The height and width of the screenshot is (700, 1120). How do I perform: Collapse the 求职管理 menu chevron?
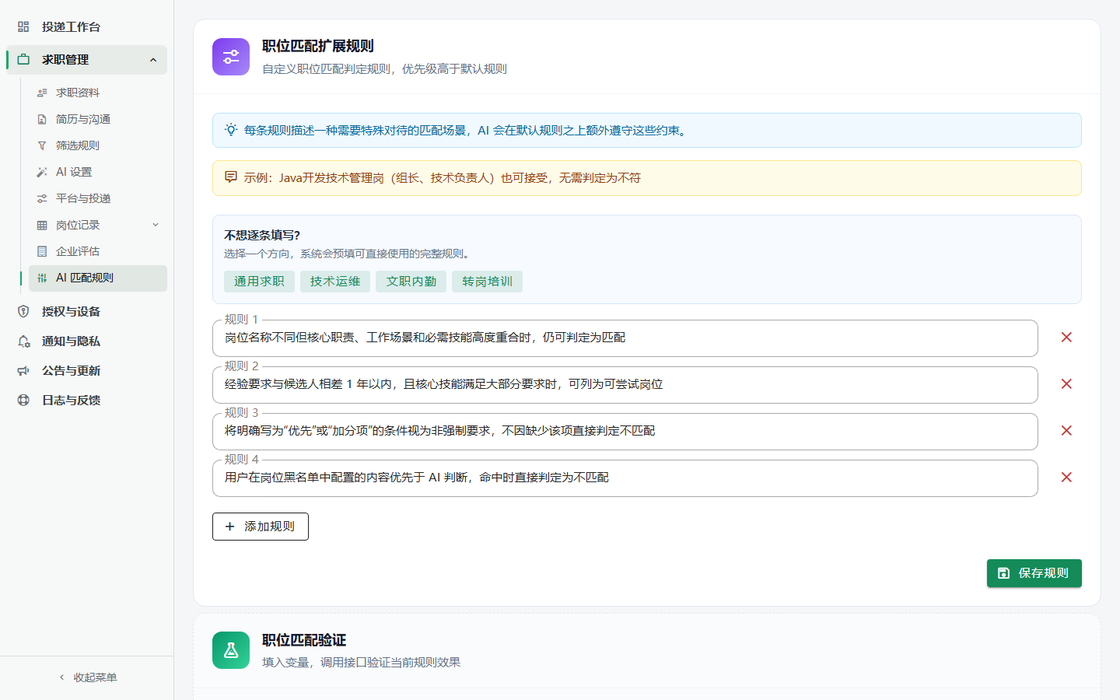click(153, 60)
